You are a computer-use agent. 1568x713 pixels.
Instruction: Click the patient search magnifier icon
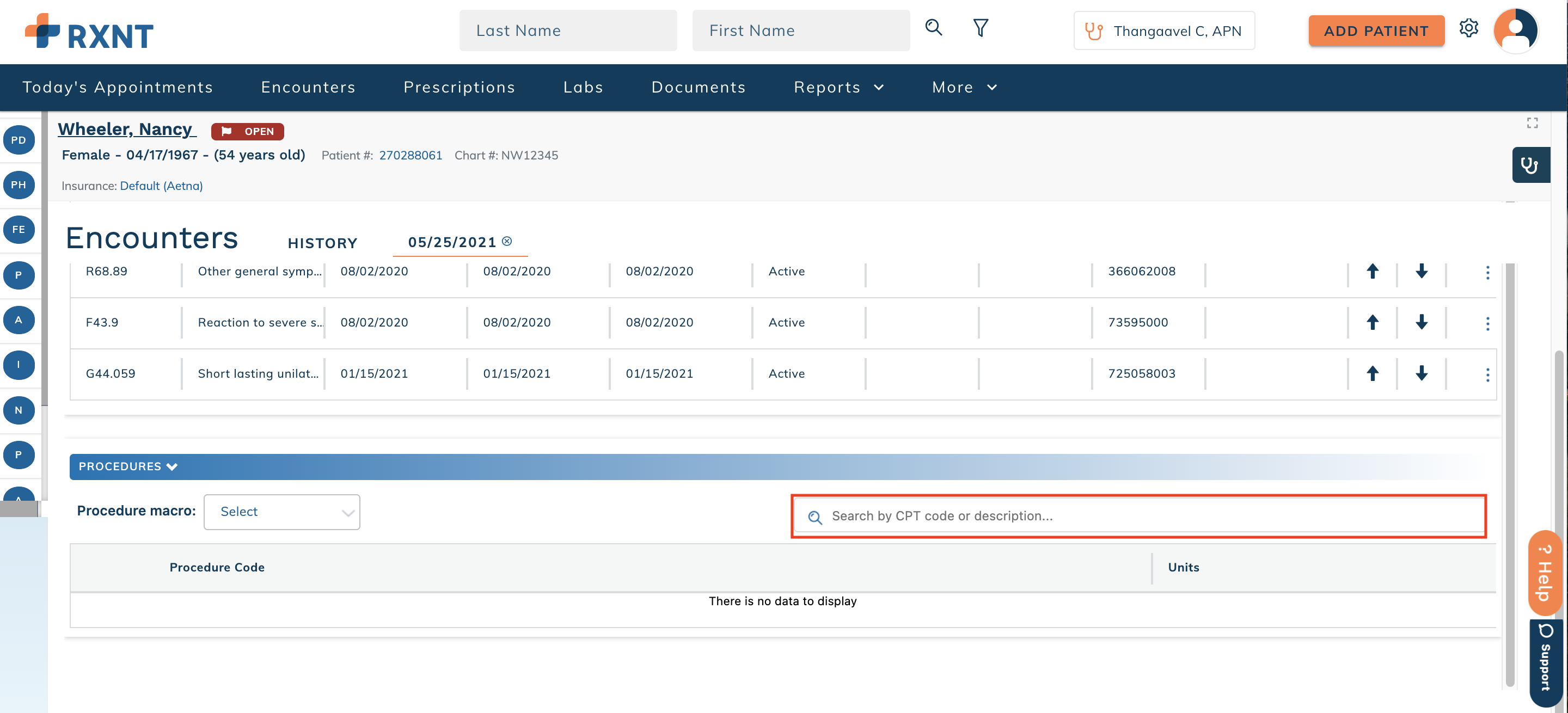[933, 28]
